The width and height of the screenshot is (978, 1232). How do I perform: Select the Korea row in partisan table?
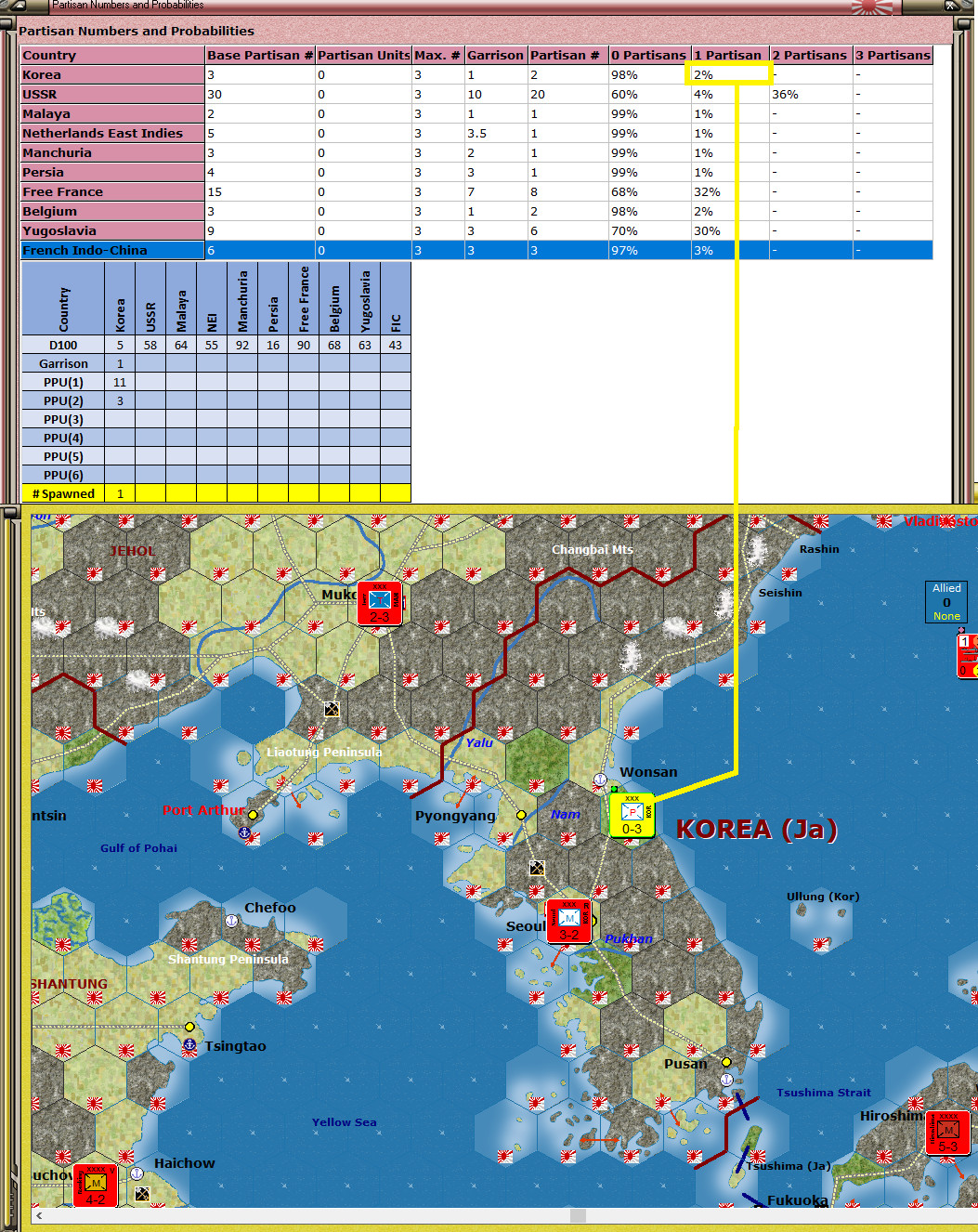[x=476, y=74]
